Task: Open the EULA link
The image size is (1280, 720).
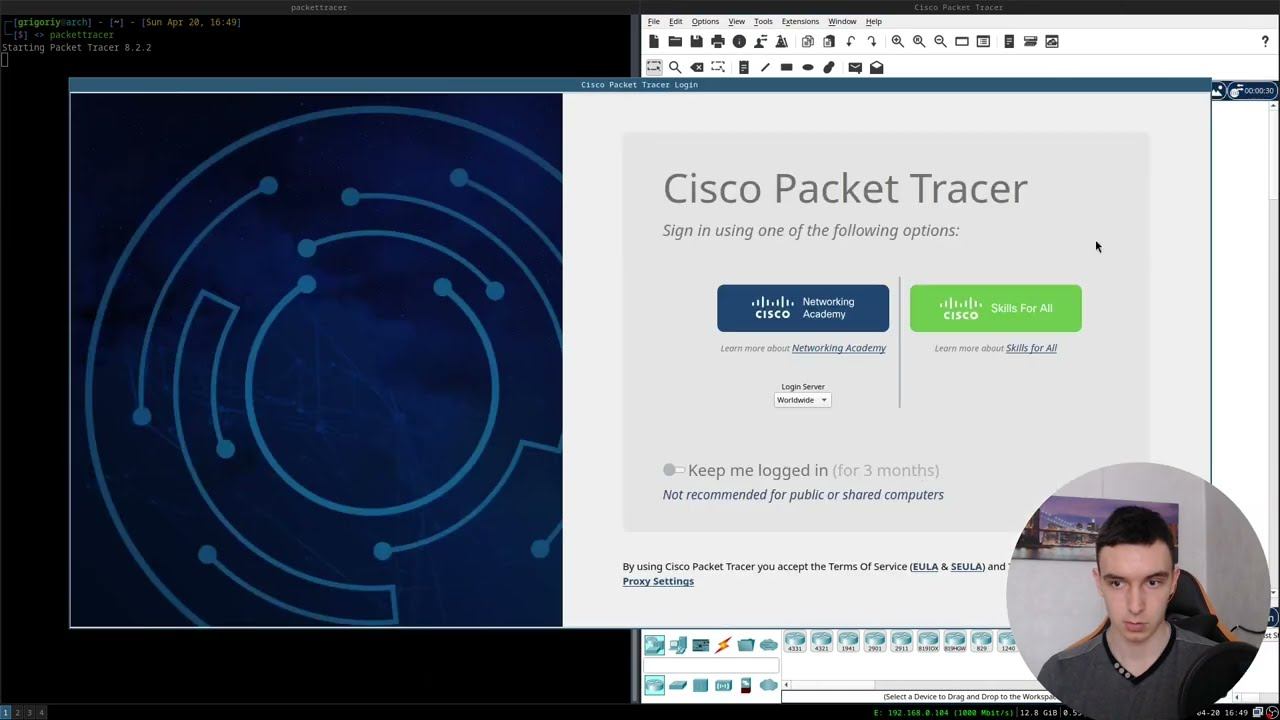Action: point(925,567)
